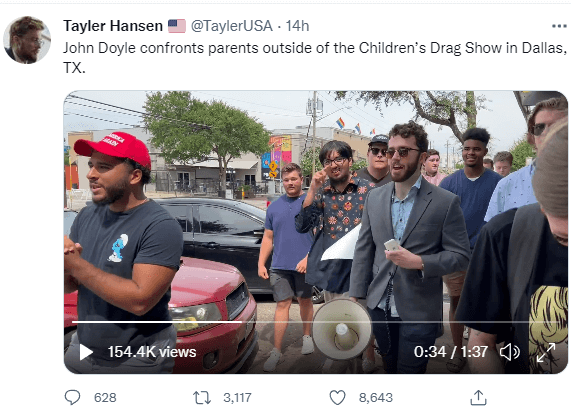
Task: Open the reply speech bubble icon
Action: click(x=72, y=397)
